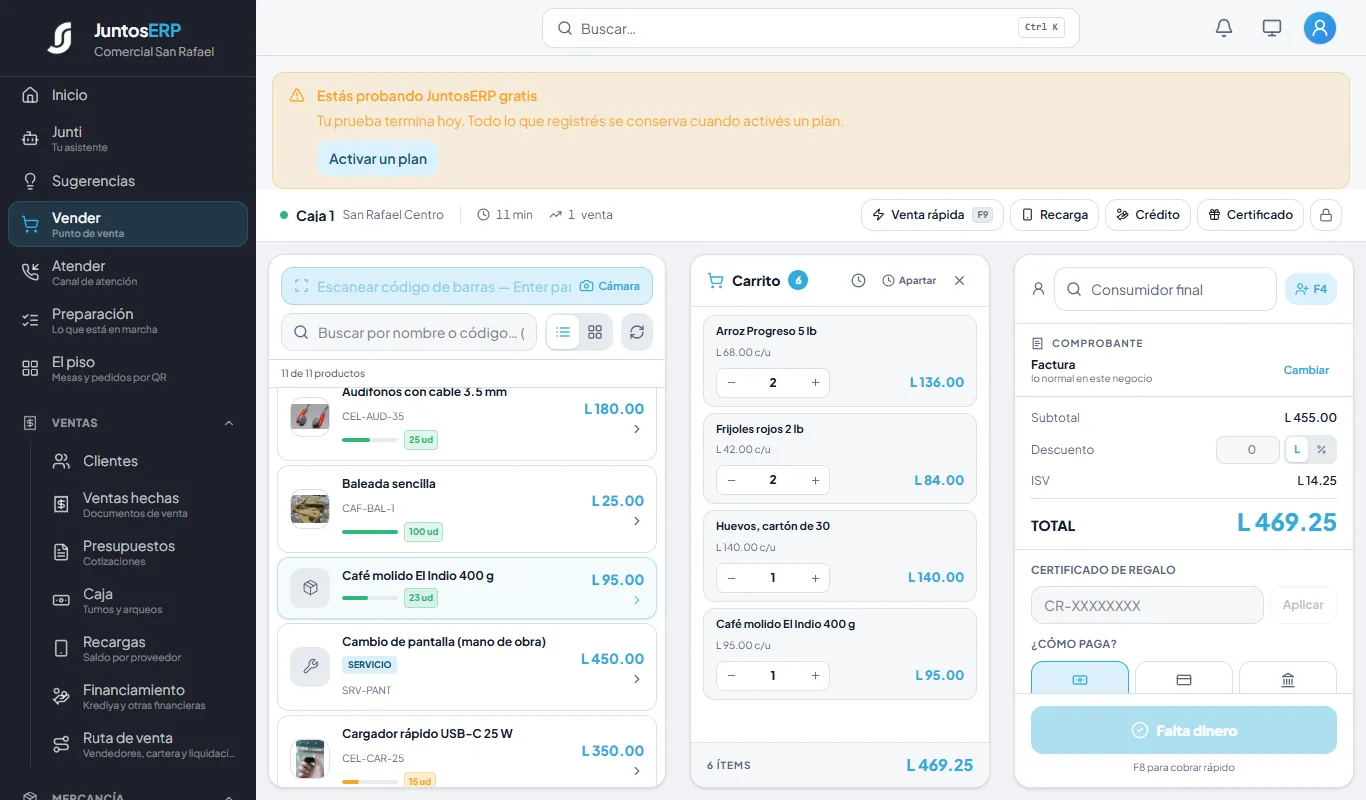
Task: Set discount type to Lempiras
Action: [x=1297, y=449]
